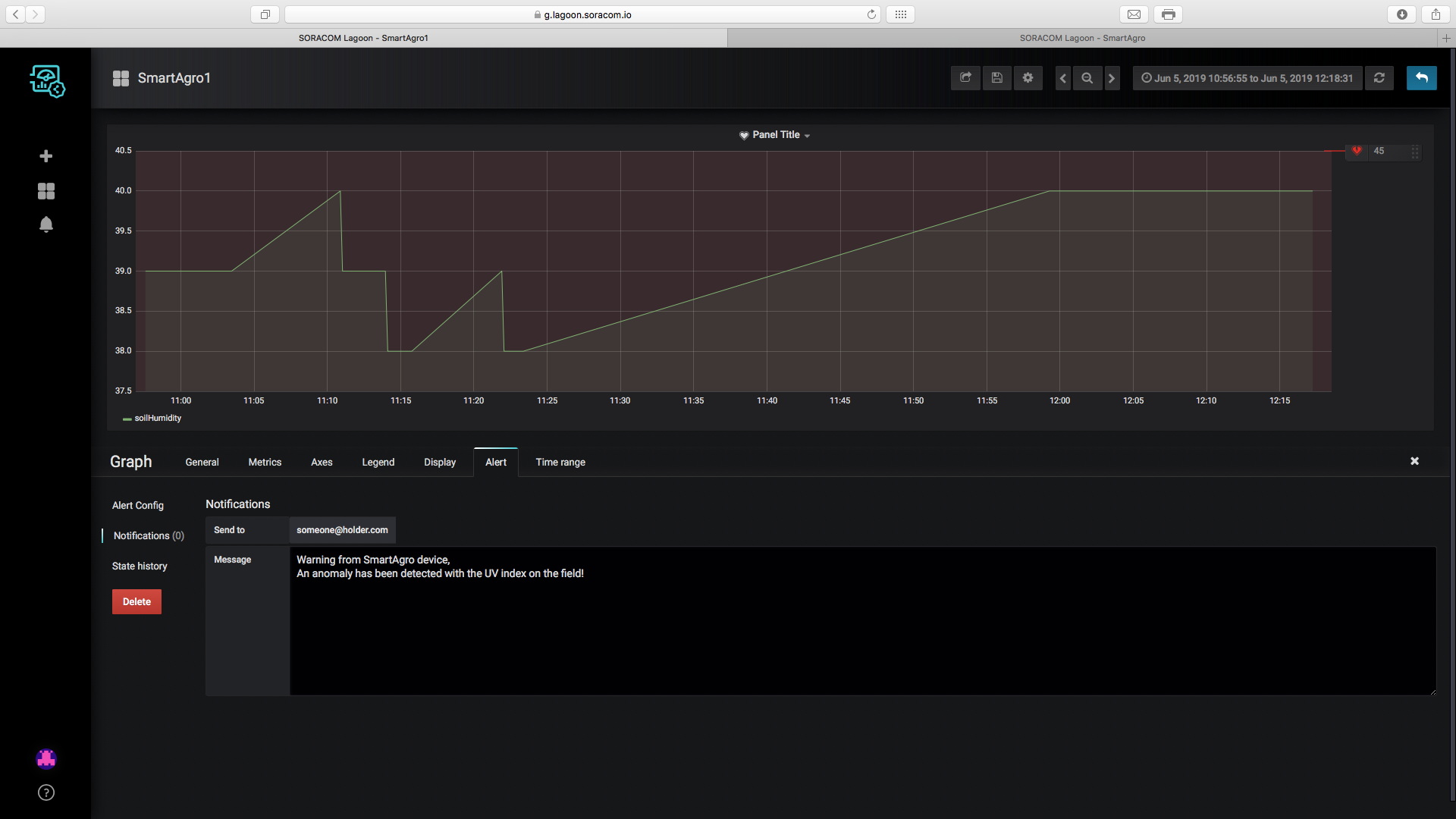Image resolution: width=1456 pixels, height=819 pixels.
Task: Click the share dashboard icon
Action: (x=965, y=78)
